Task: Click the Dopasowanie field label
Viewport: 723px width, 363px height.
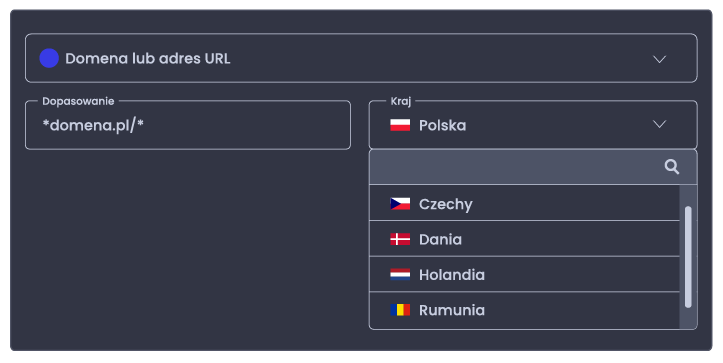Action: (78, 101)
